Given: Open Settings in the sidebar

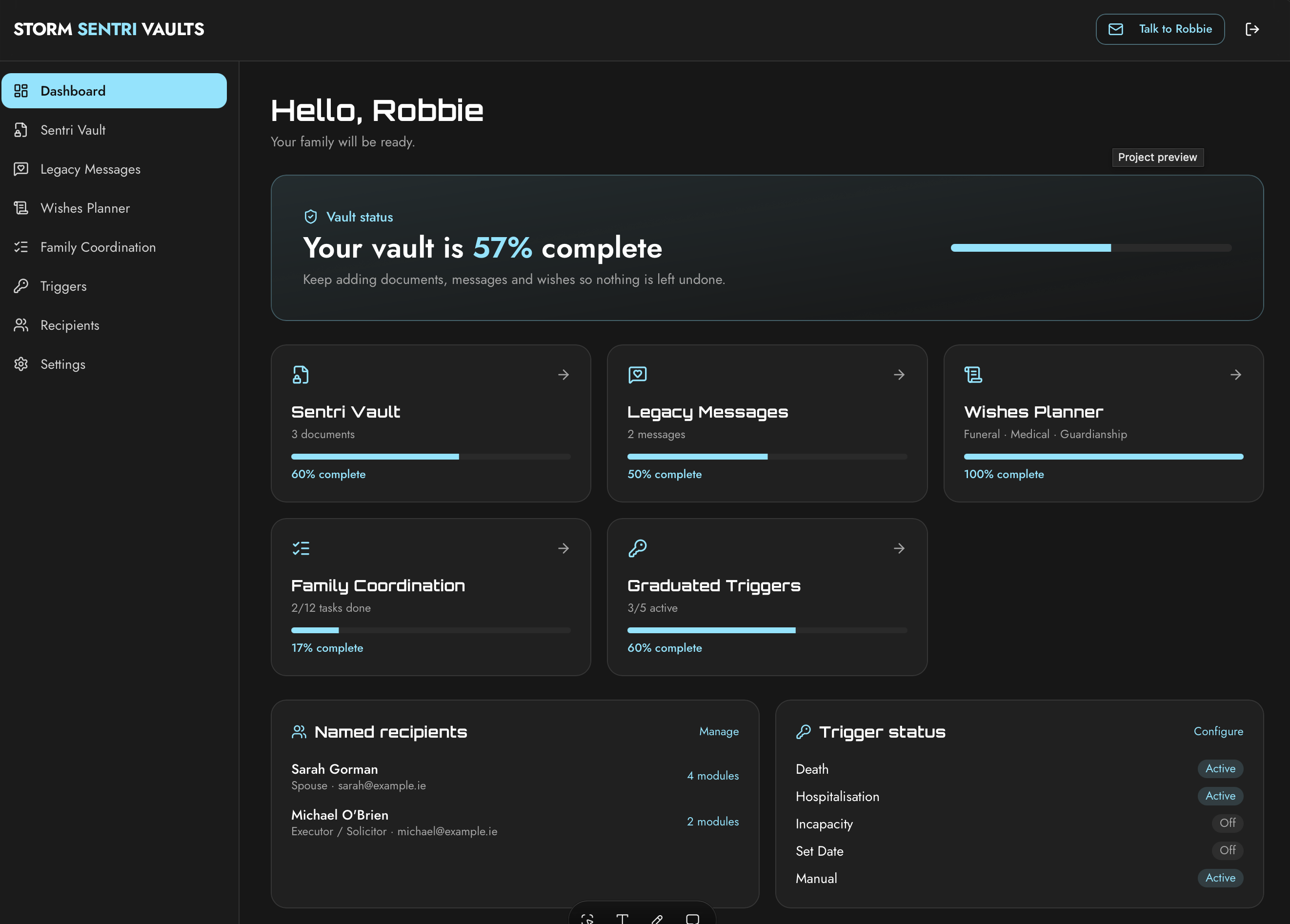Looking at the screenshot, I should (x=114, y=364).
